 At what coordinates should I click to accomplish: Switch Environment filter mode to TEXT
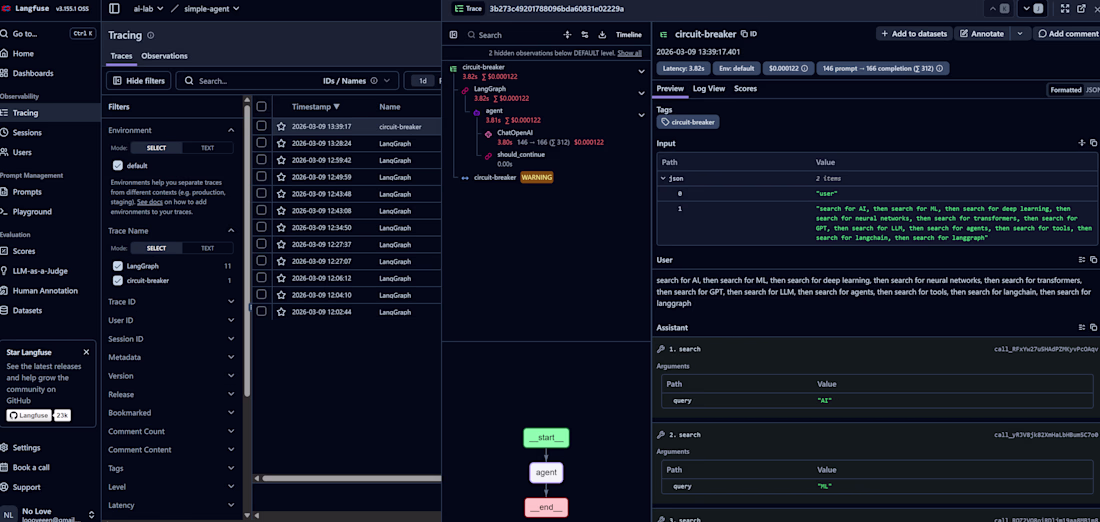[208, 148]
